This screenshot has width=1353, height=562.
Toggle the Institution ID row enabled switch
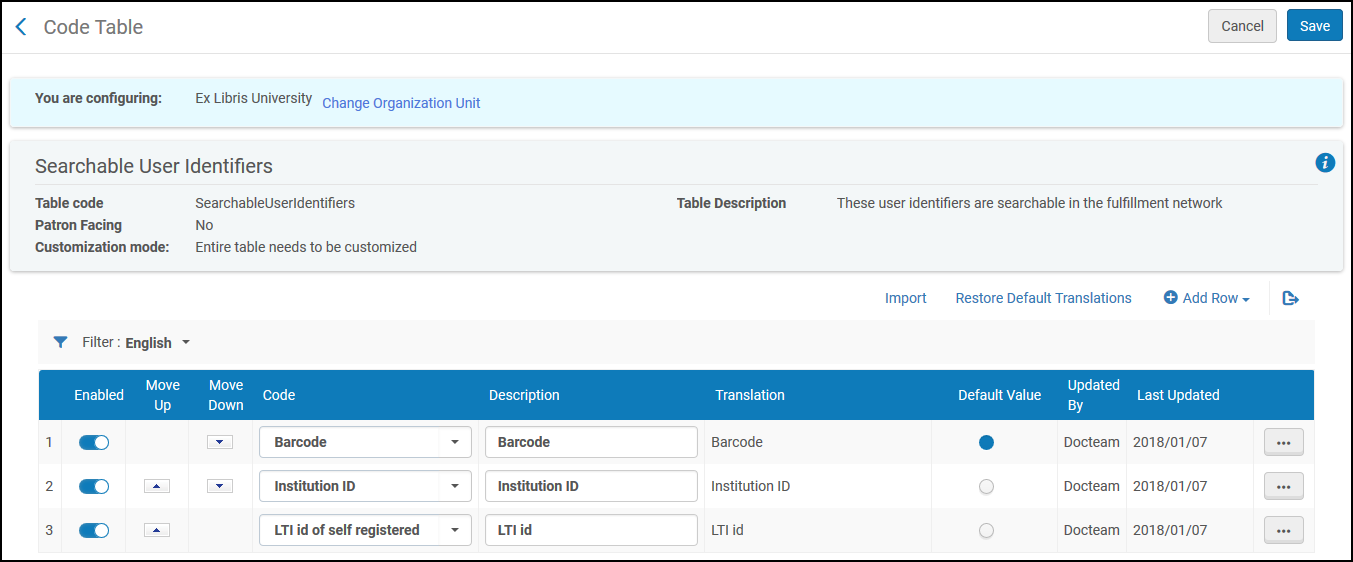94,486
